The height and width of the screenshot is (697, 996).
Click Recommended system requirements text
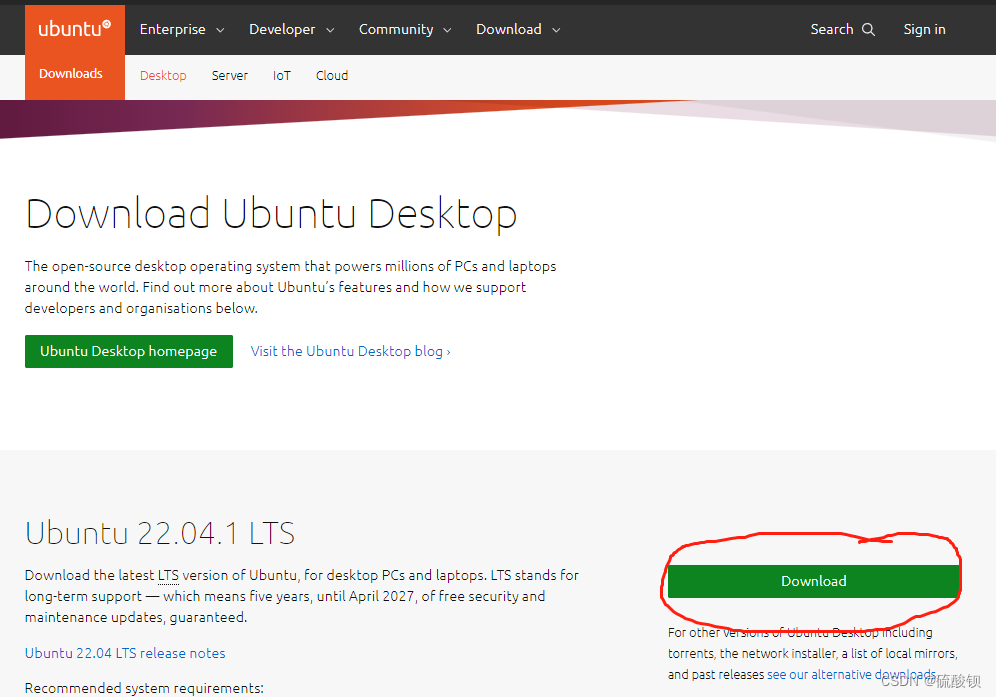coord(144,688)
